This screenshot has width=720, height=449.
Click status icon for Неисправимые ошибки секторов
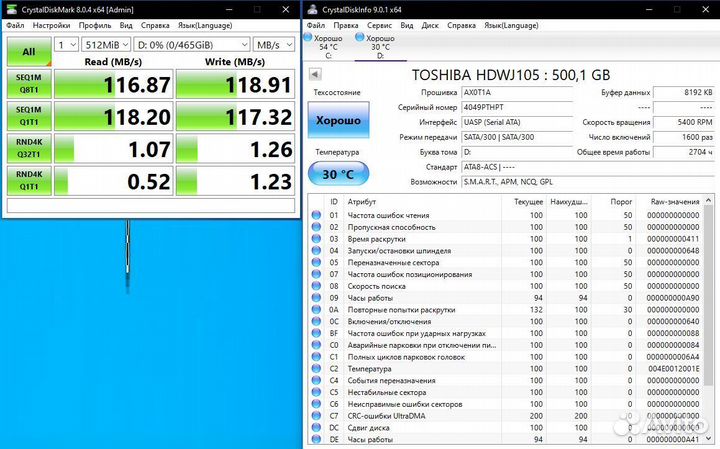point(316,404)
